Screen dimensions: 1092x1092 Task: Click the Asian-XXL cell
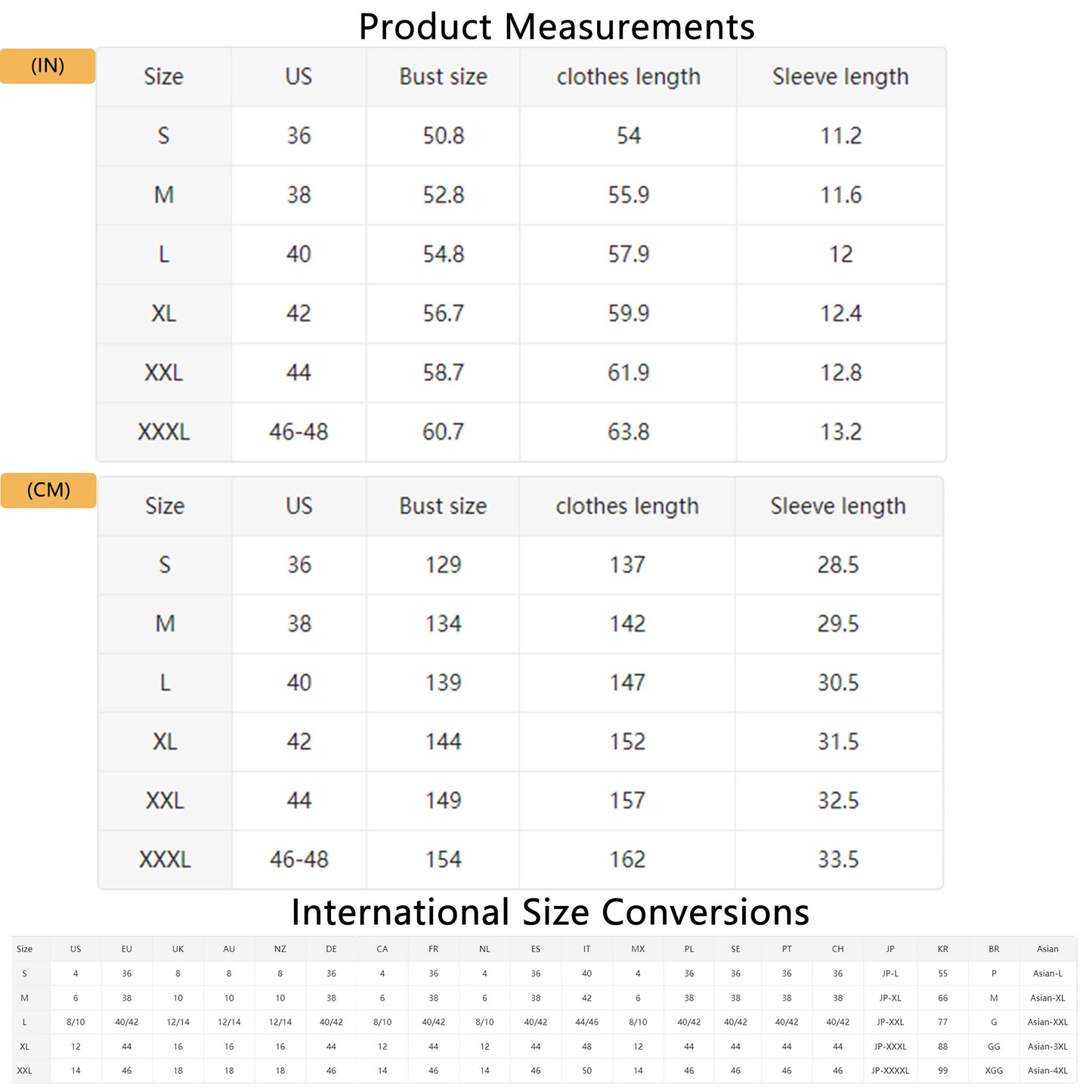1047,1022
